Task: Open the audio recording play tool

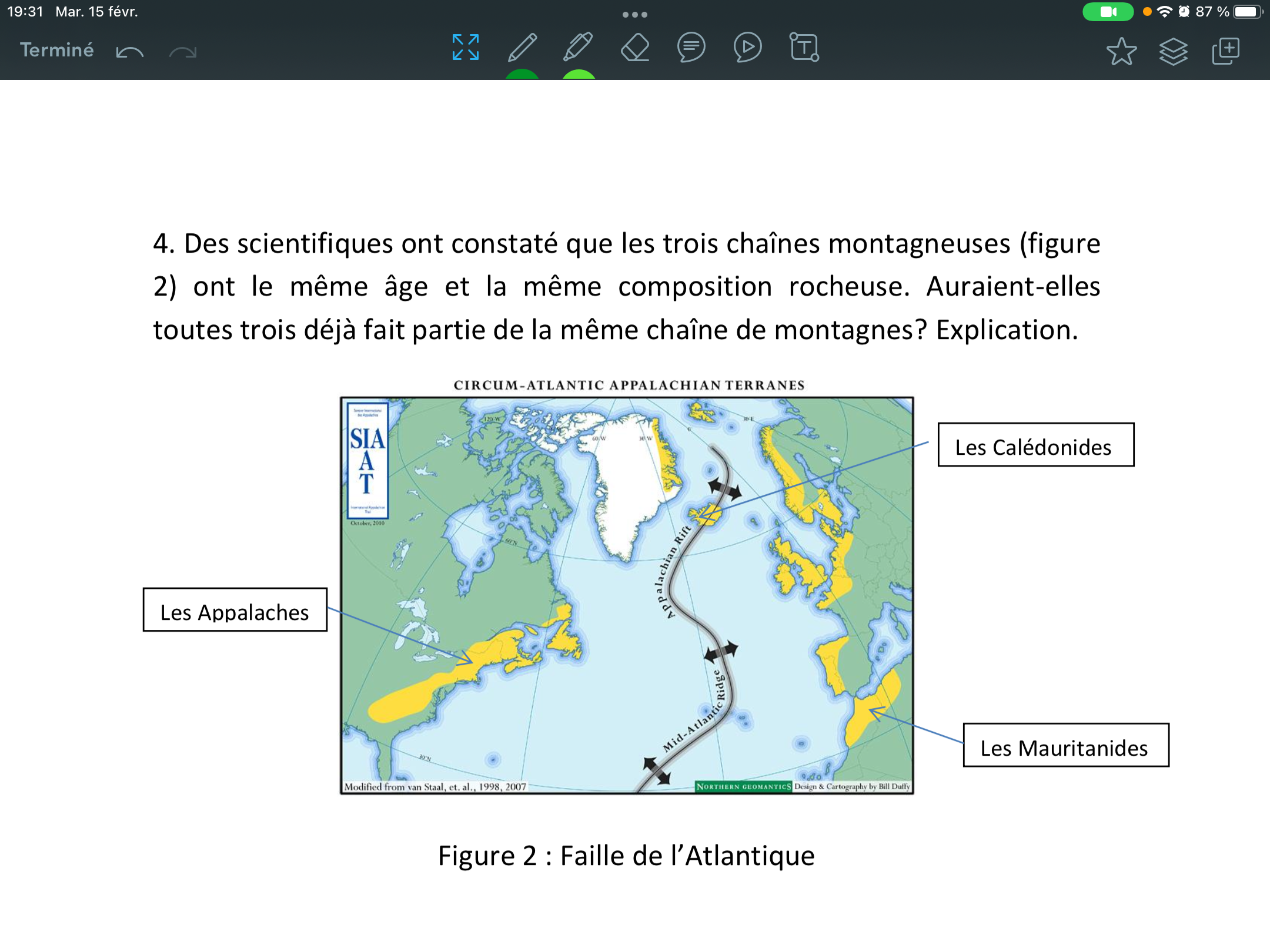Action: tap(747, 48)
